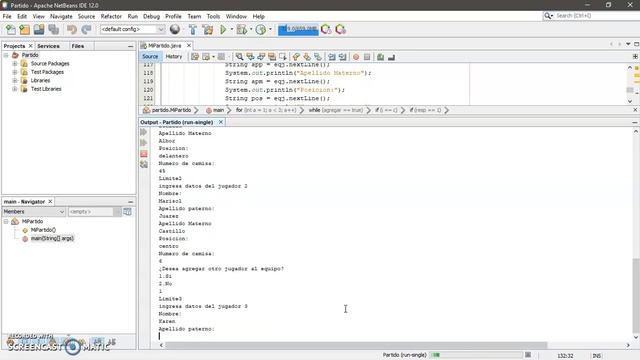Image resolution: width=640 pixels, height=360 pixels.
Task: Click the blue memory usage bar
Action: (298, 29)
